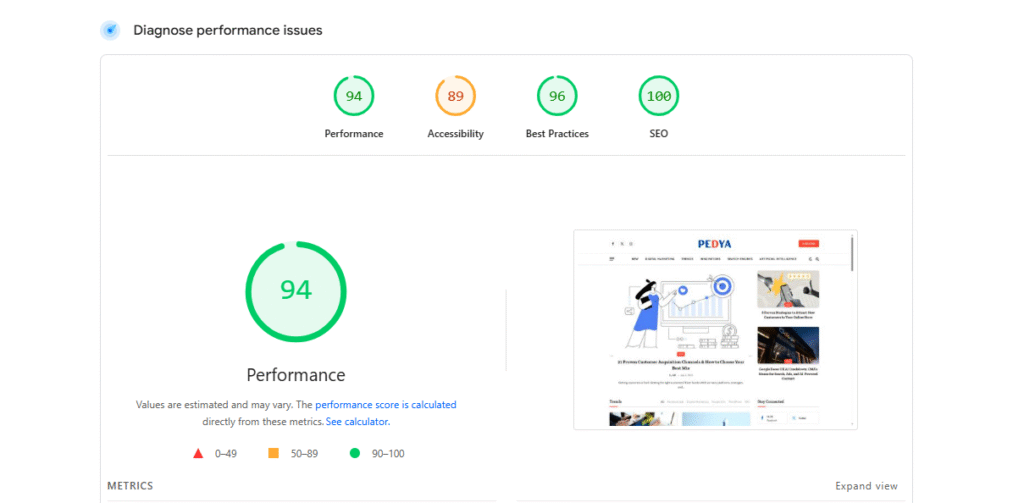Click the METRICS section heading
The image size is (1024, 503).
click(x=130, y=486)
